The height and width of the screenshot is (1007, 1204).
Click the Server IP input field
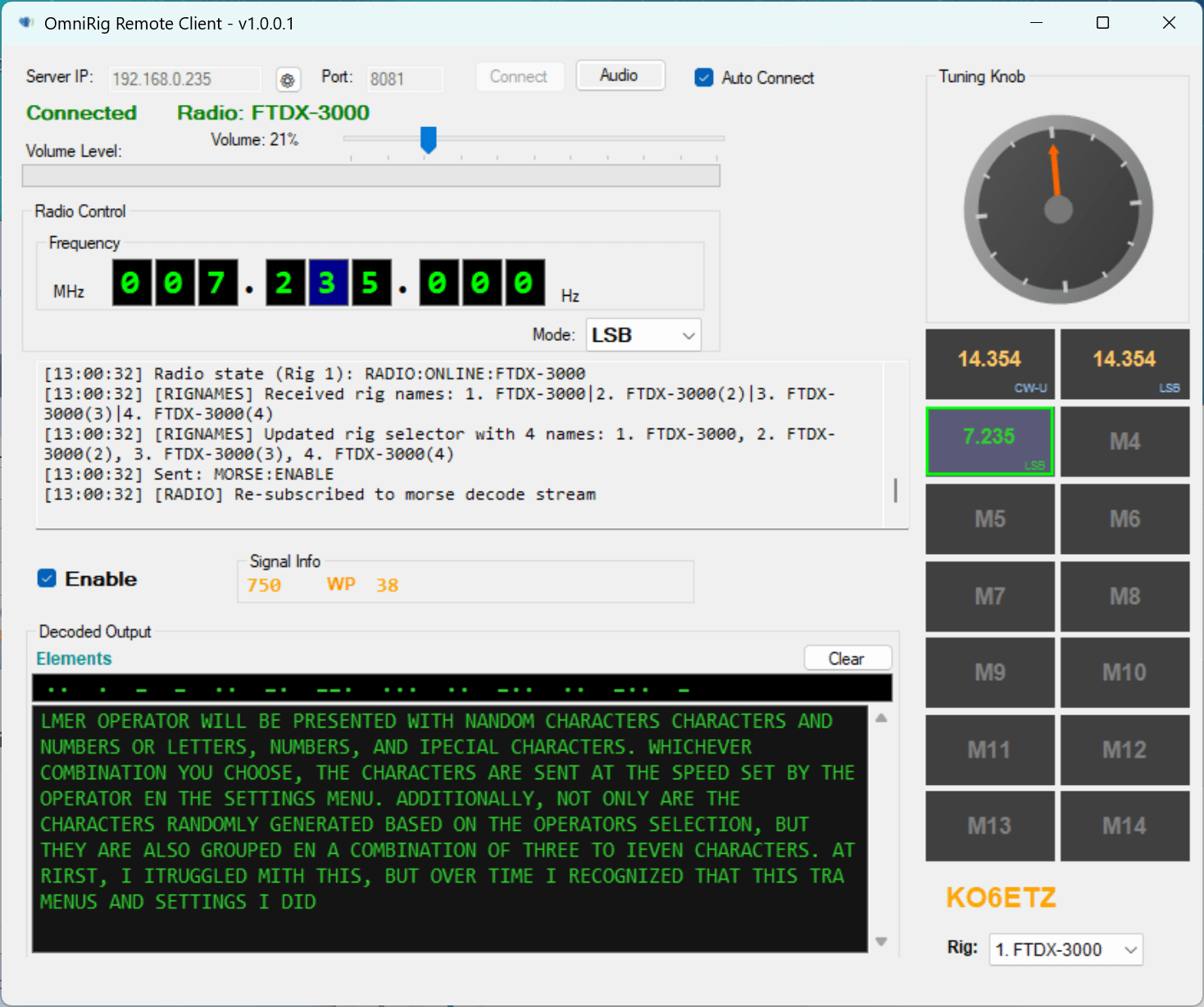coord(184,79)
